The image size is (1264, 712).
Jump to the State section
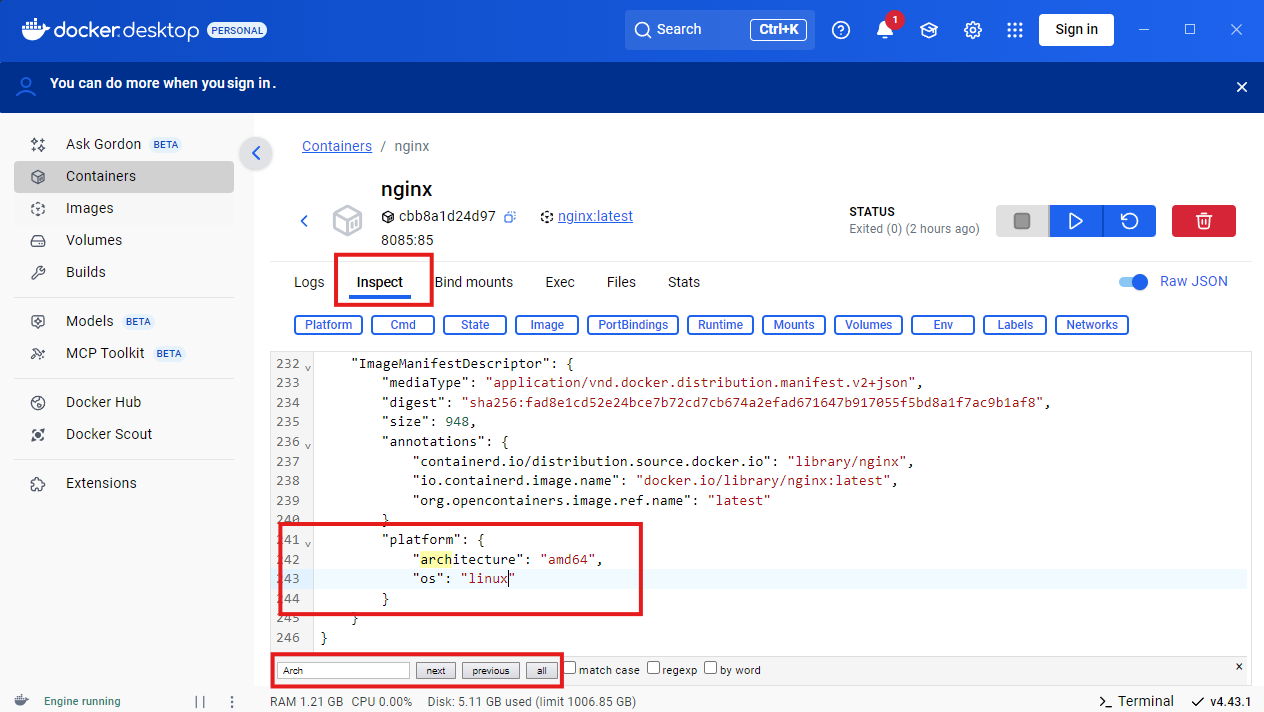(475, 325)
